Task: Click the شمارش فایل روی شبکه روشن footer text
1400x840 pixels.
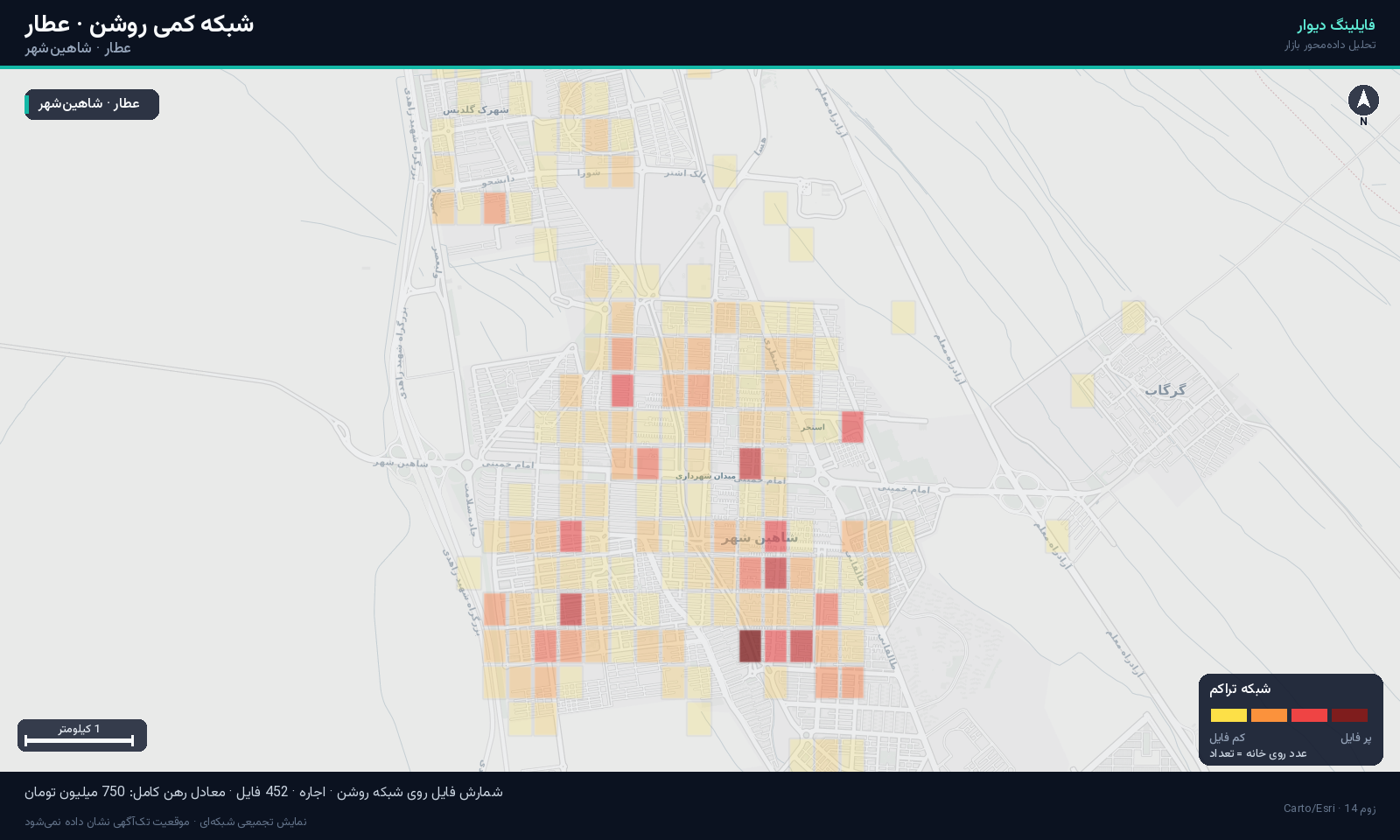Action: coord(420,792)
